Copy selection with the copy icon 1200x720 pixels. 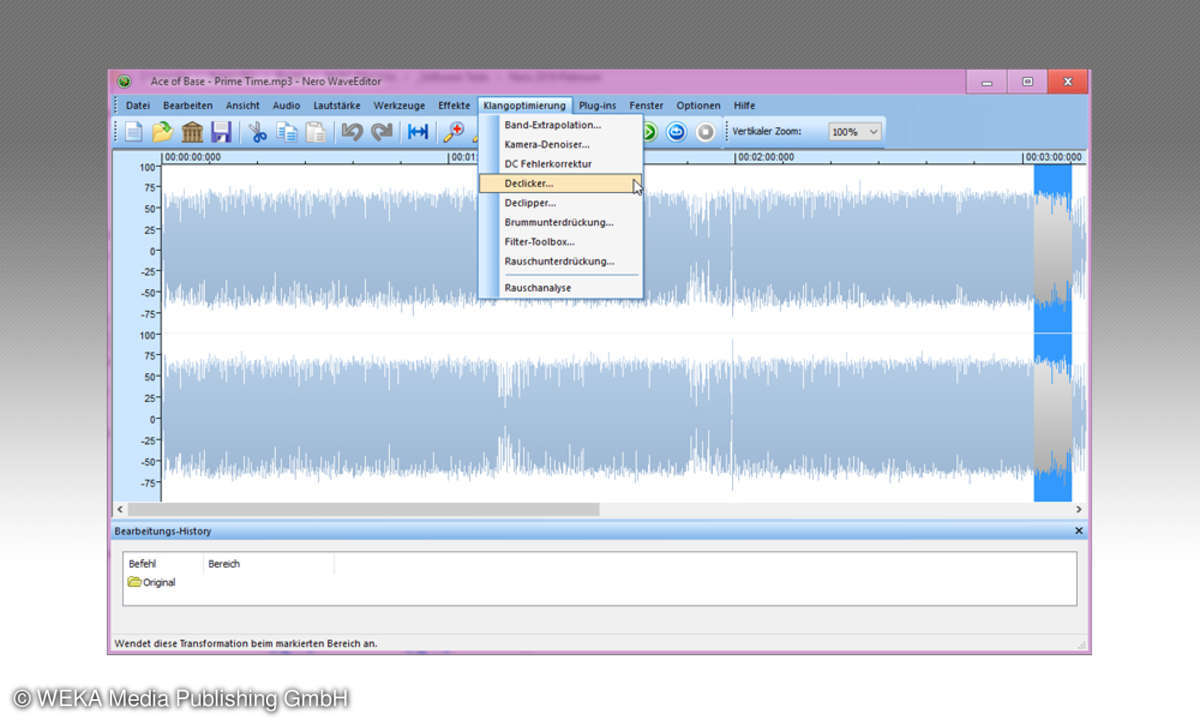point(287,131)
